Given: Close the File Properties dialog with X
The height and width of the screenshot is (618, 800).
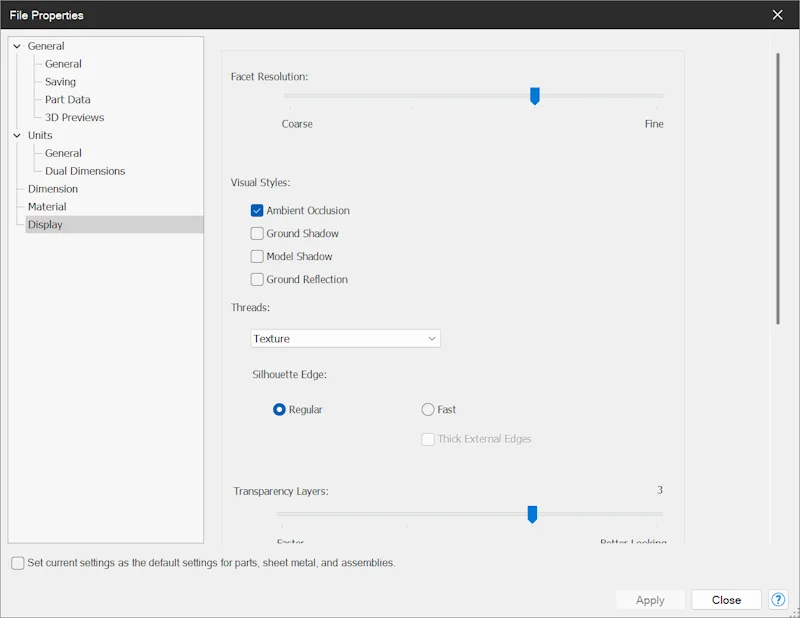Looking at the screenshot, I should 777,15.
